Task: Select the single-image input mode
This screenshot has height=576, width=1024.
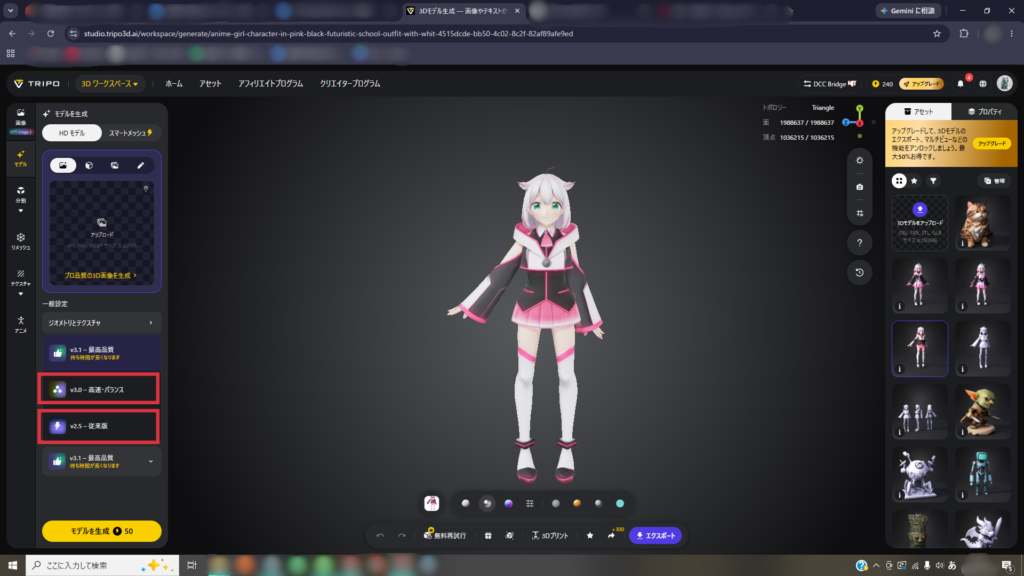Action: (x=63, y=165)
